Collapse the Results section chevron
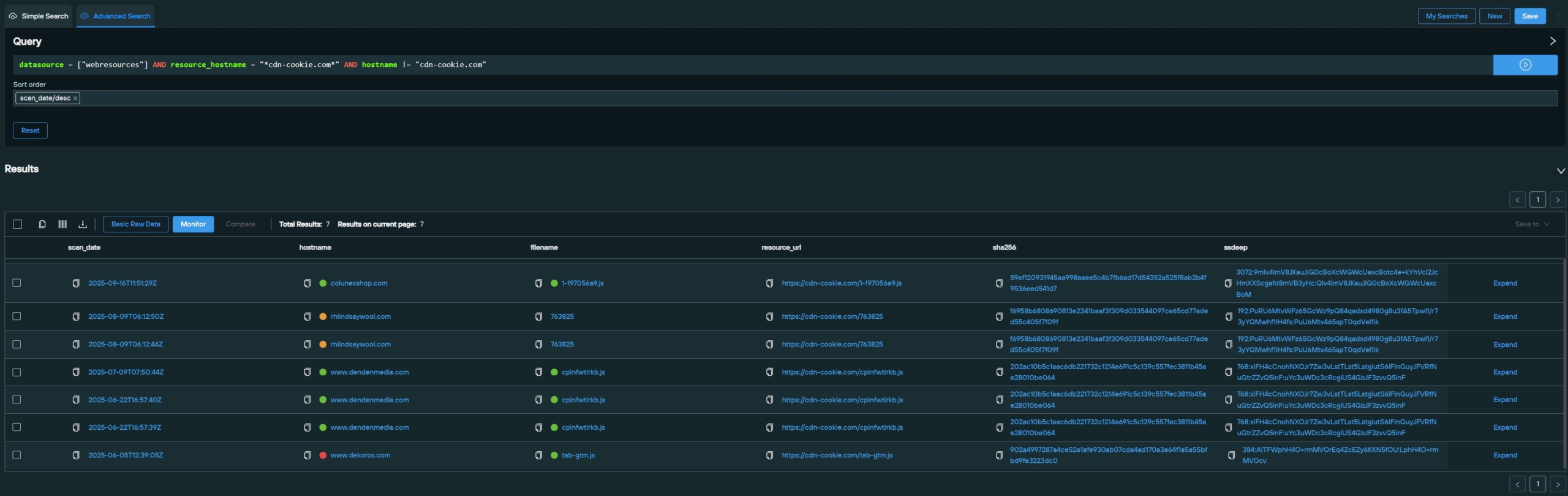 pos(1561,171)
